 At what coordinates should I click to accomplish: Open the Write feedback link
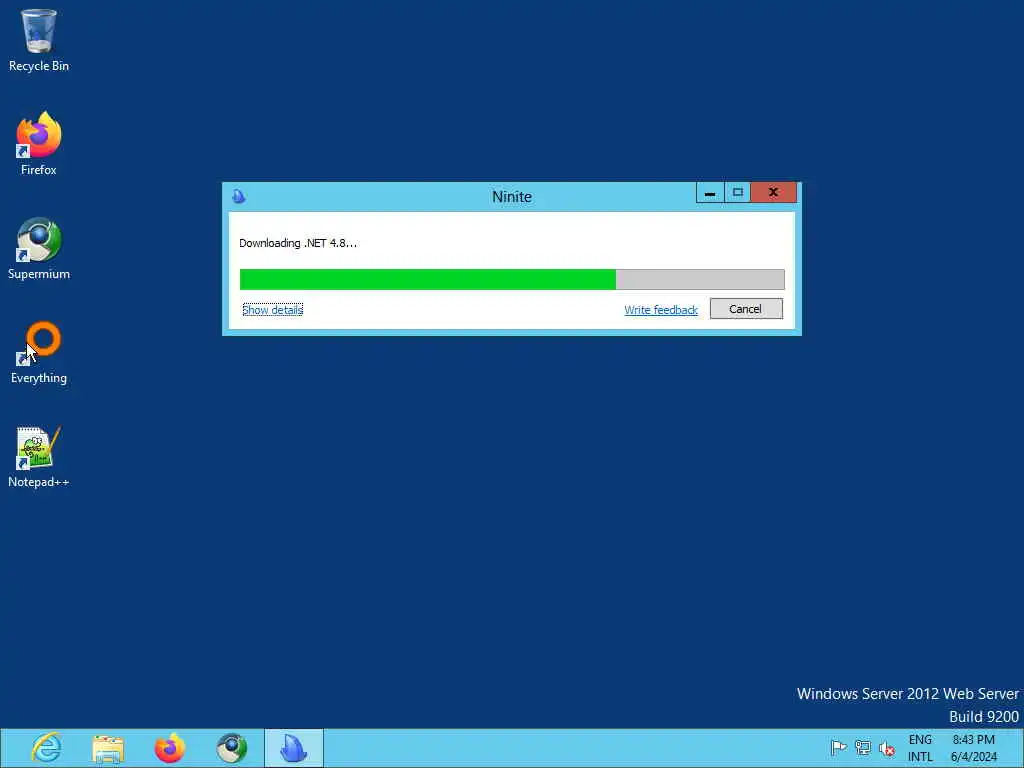click(661, 310)
